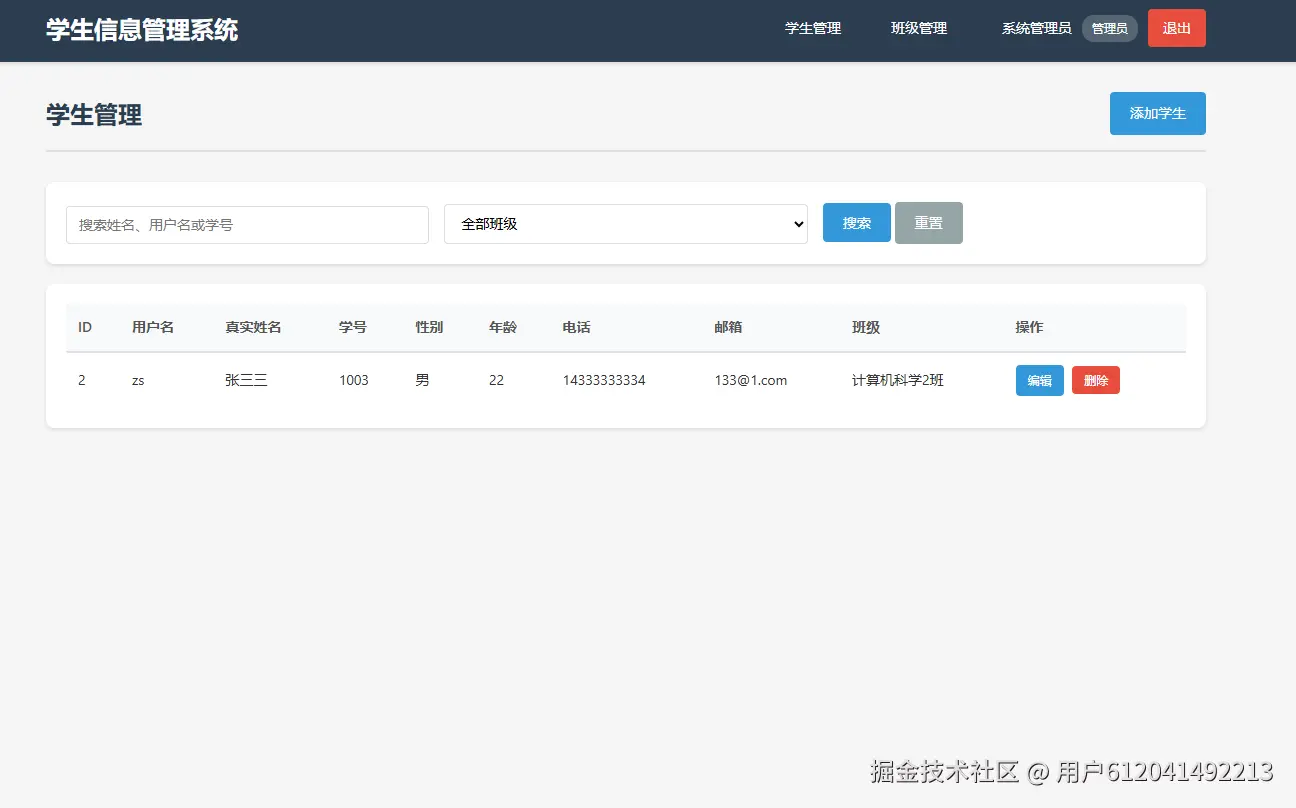Screen dimensions: 1296x808
Task: Click the search input placeholder 搜索姓名、用户名或学号
Action: (247, 224)
